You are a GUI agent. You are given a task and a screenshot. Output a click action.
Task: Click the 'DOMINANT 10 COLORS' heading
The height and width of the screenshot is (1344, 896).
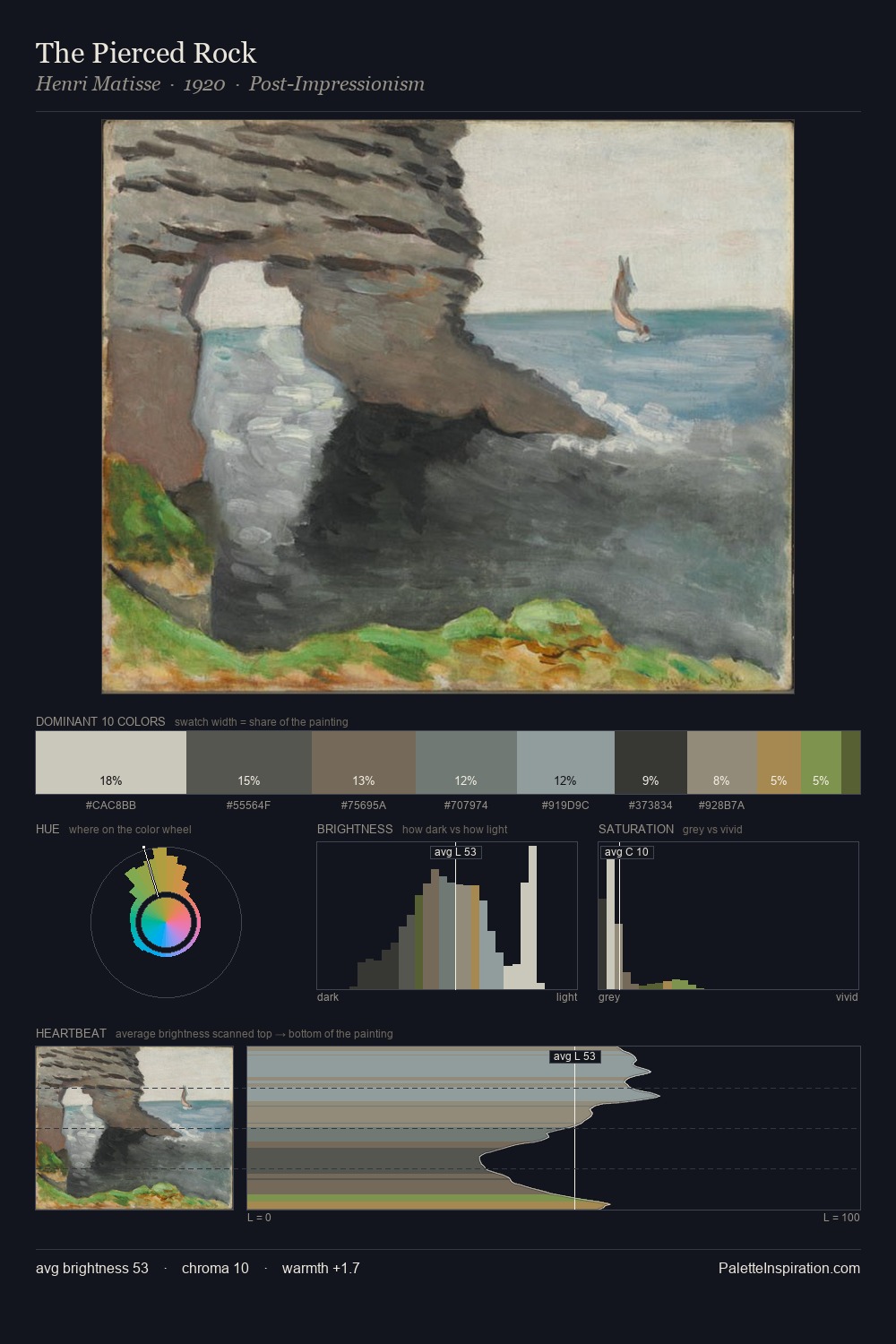point(100,721)
